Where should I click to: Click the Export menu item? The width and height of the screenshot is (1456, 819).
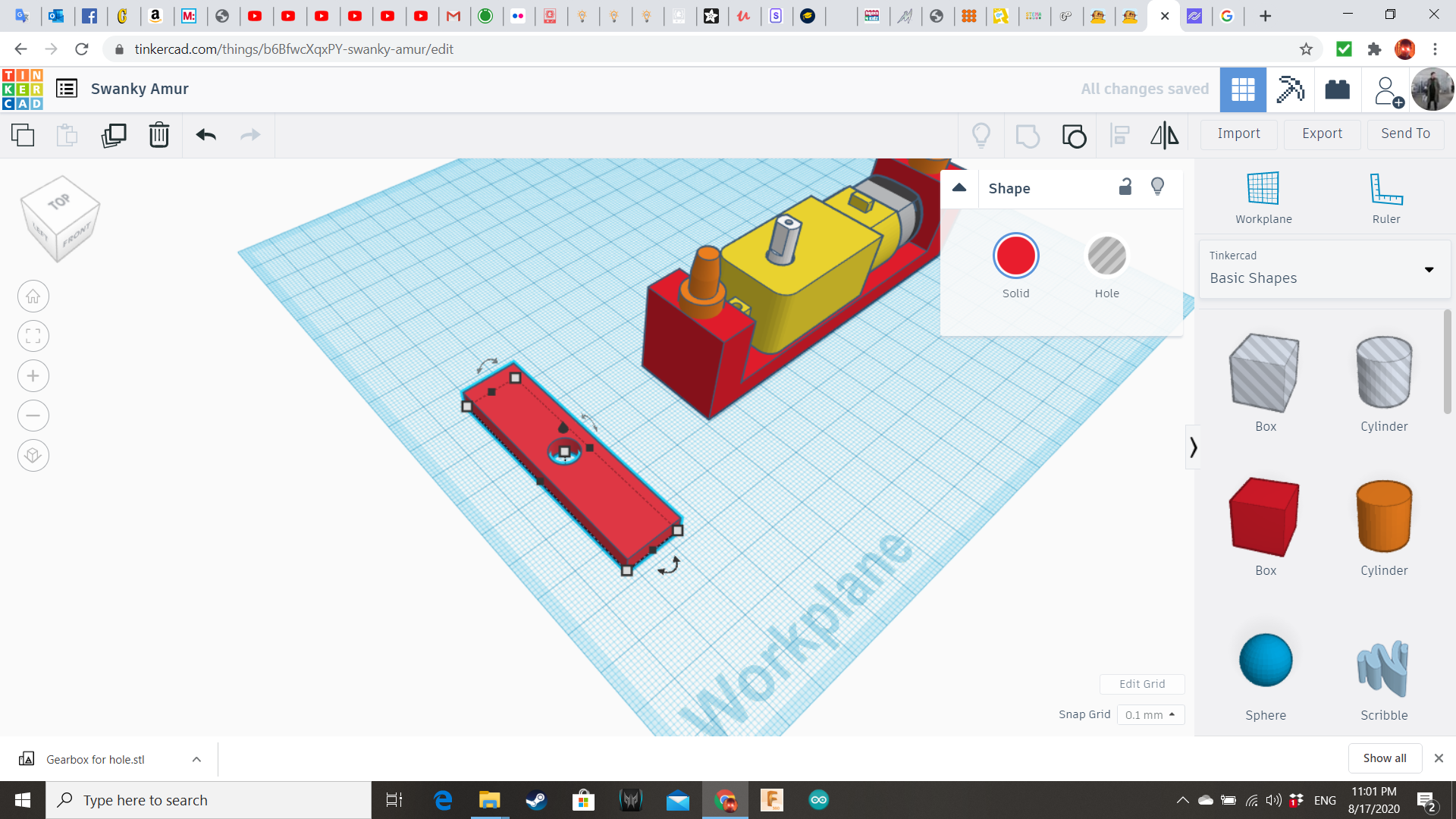(x=1322, y=133)
